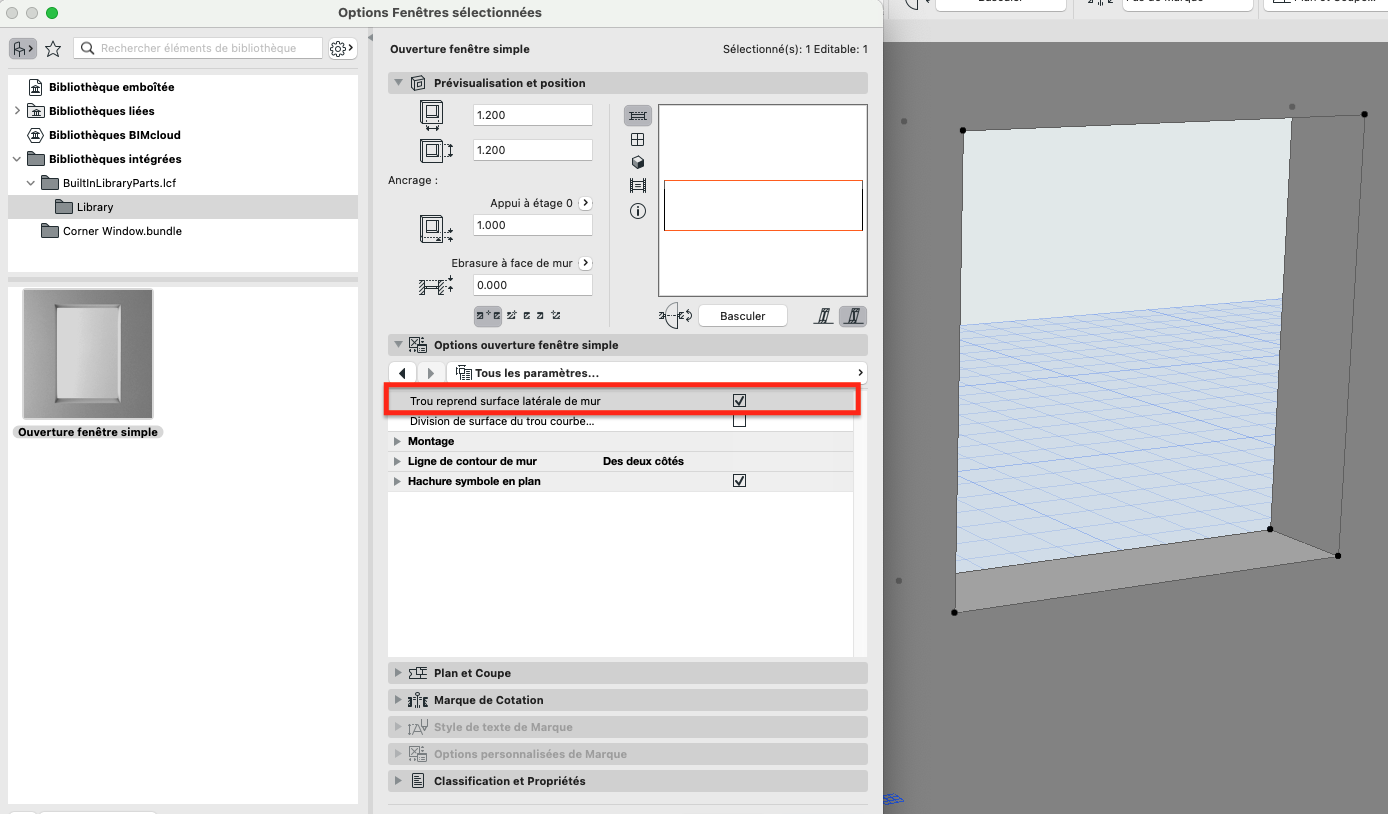The width and height of the screenshot is (1388, 814).
Task: Expand Ligne de contour de mur group
Action: click(398, 461)
